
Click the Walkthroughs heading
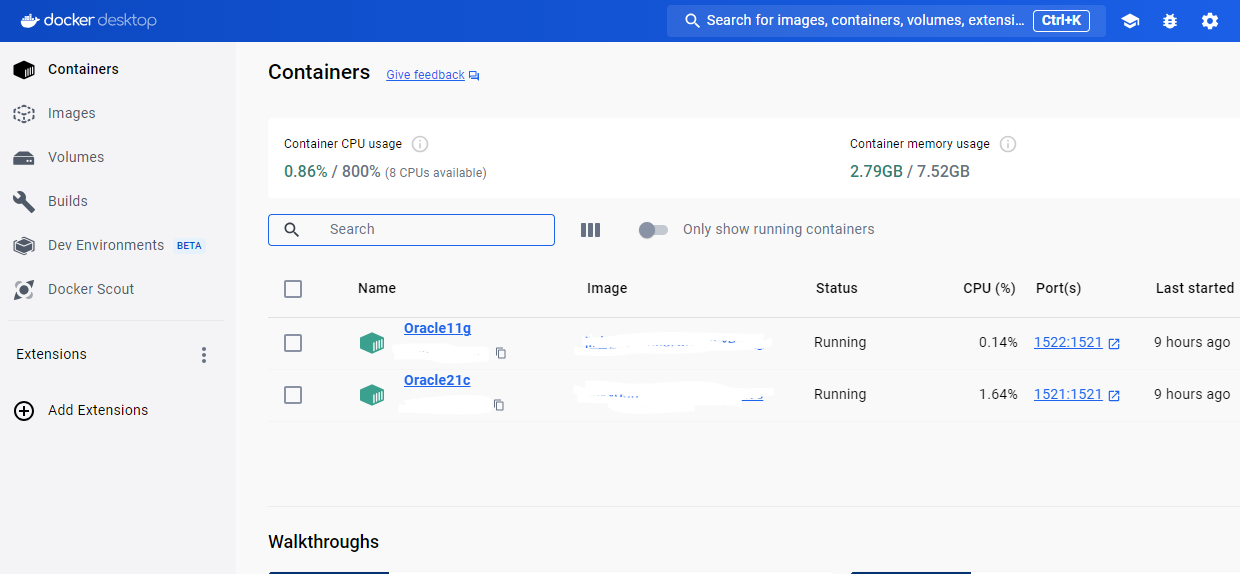323,542
